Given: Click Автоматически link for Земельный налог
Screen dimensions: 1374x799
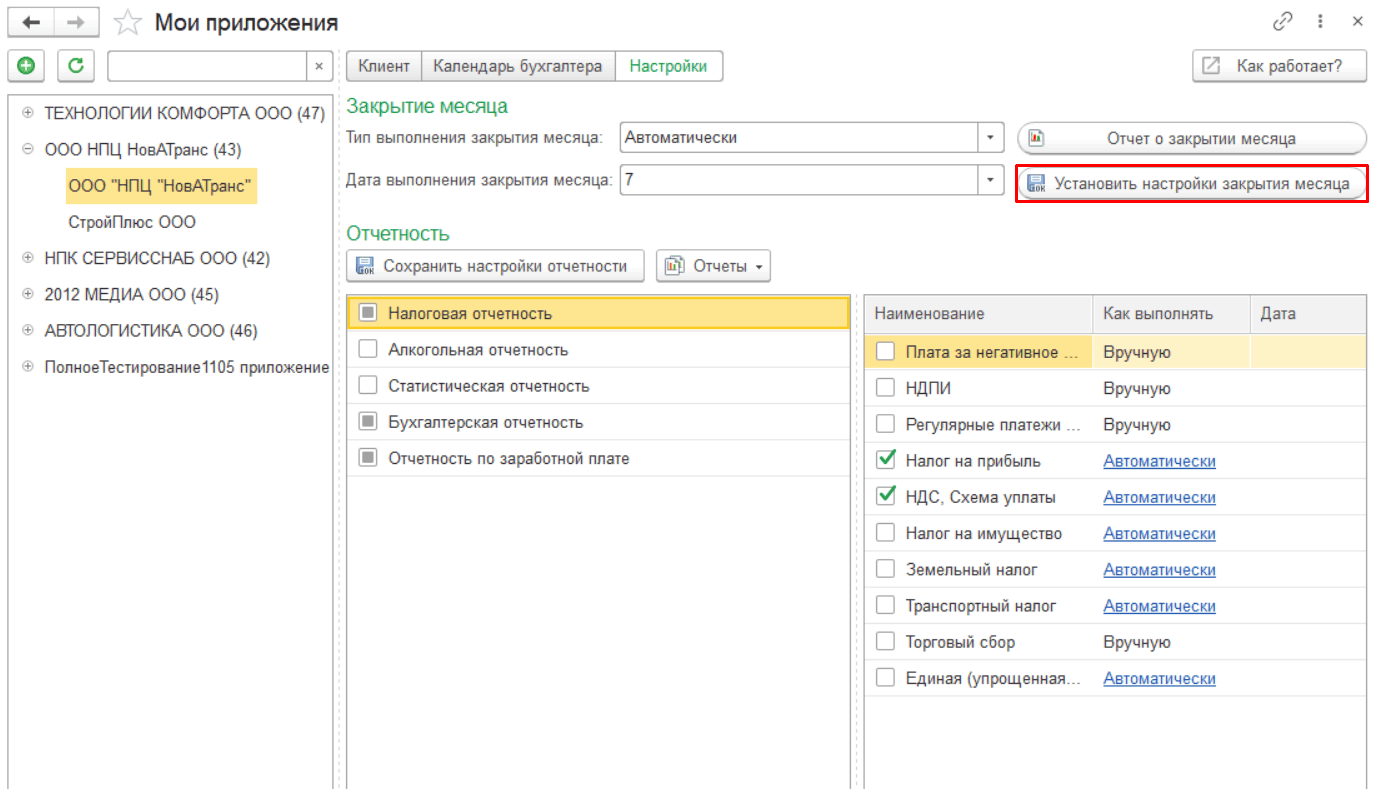Looking at the screenshot, I should 1159,570.
